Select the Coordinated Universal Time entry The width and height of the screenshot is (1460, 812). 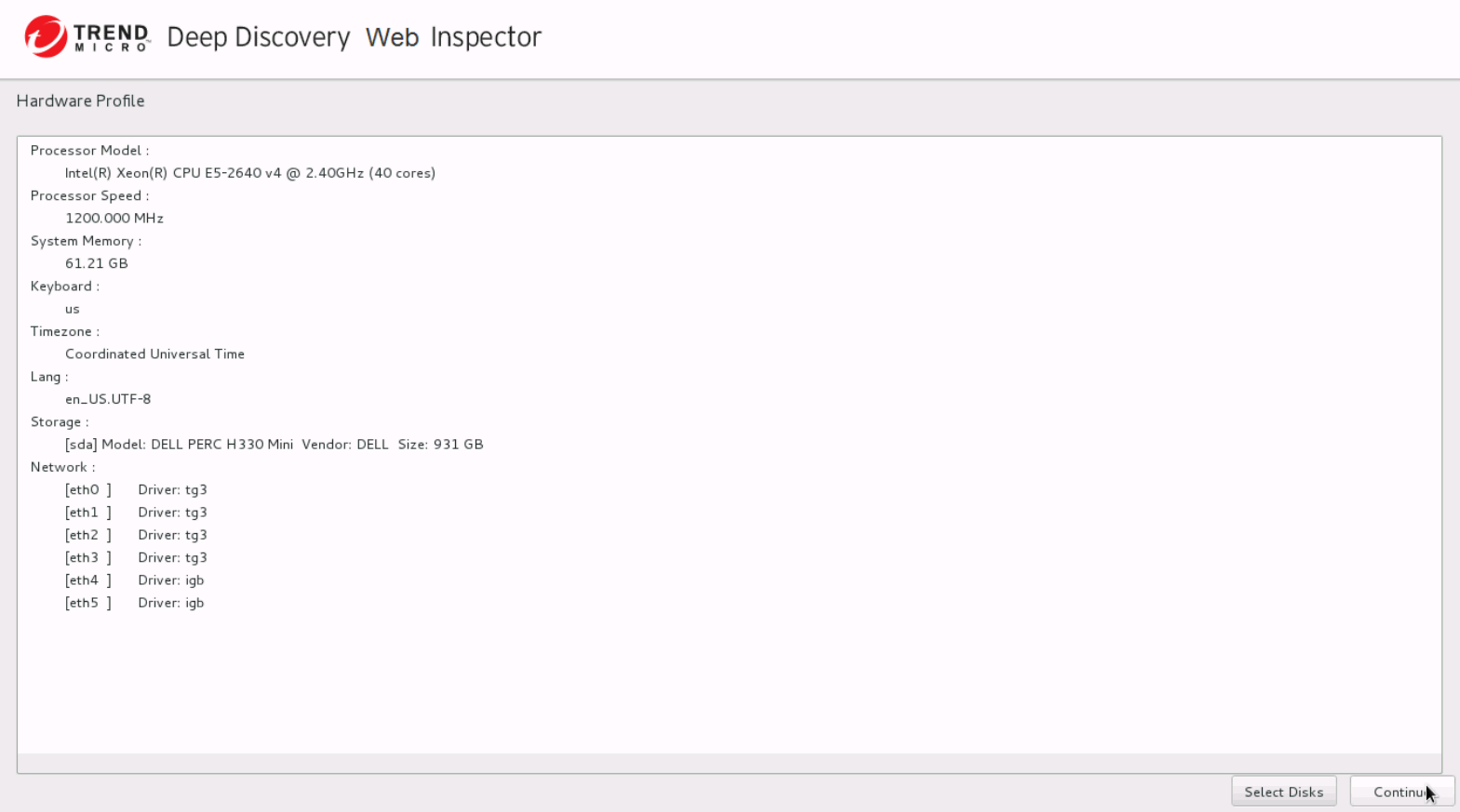[x=154, y=353]
